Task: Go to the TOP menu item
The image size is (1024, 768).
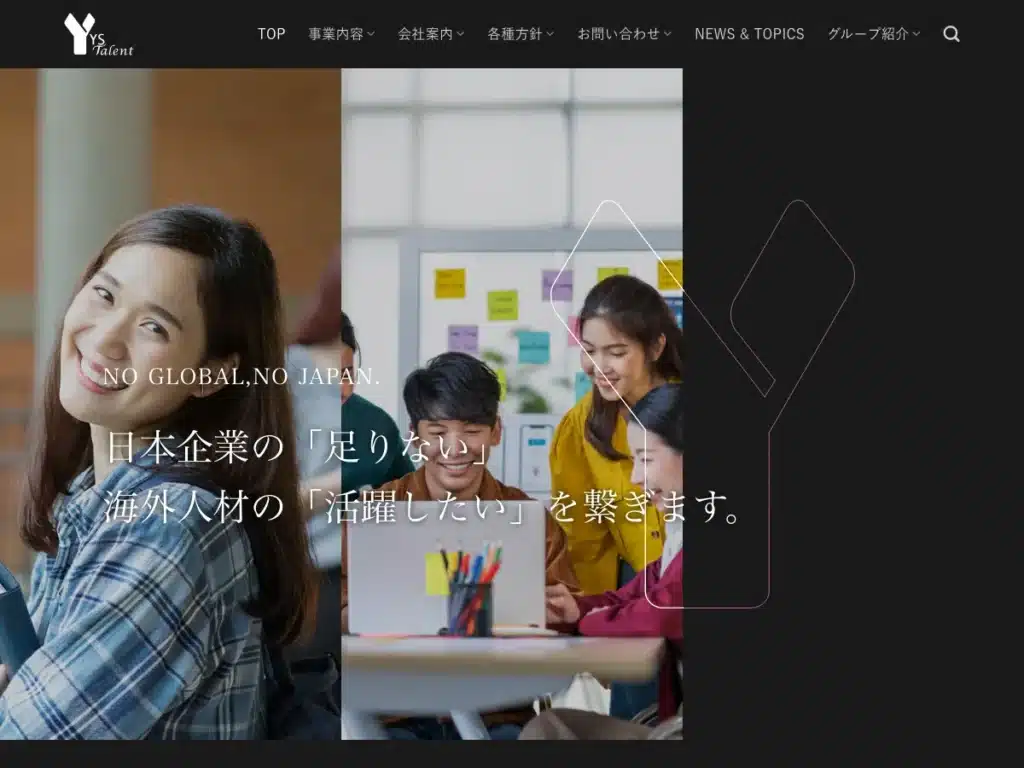Action: pyautogui.click(x=271, y=34)
